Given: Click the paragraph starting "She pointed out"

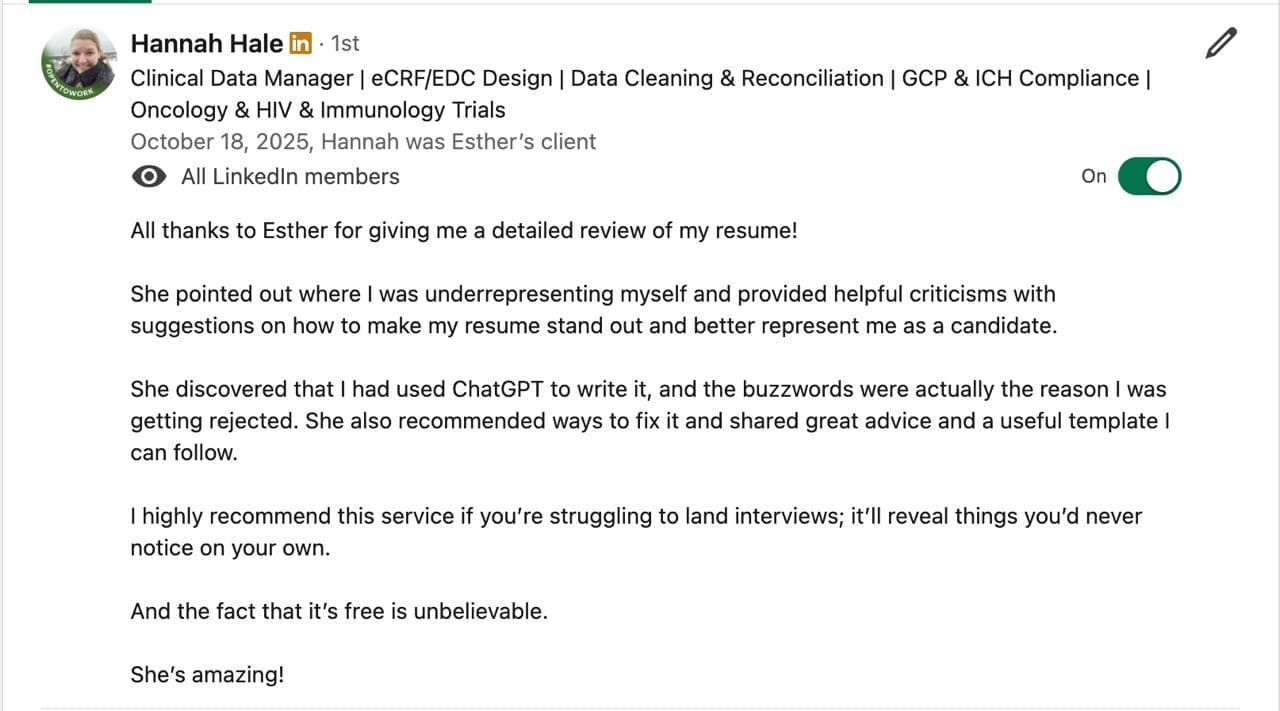Looking at the screenshot, I should [x=593, y=310].
